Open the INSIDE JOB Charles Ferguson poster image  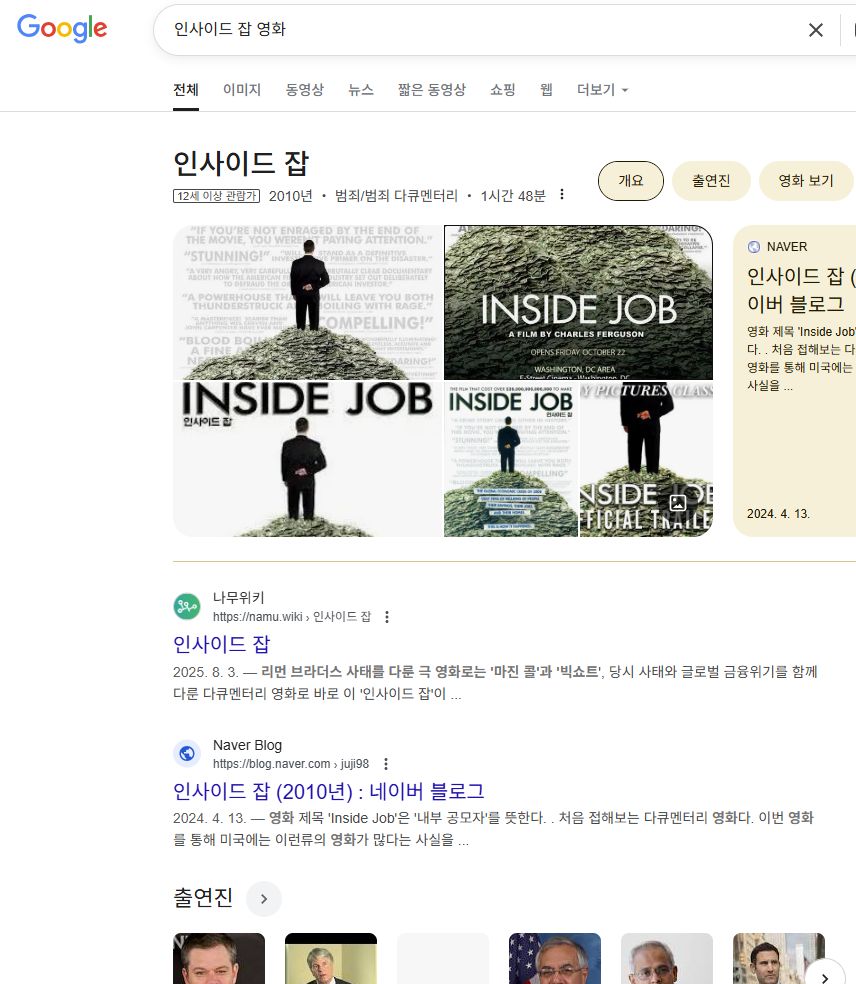click(578, 302)
